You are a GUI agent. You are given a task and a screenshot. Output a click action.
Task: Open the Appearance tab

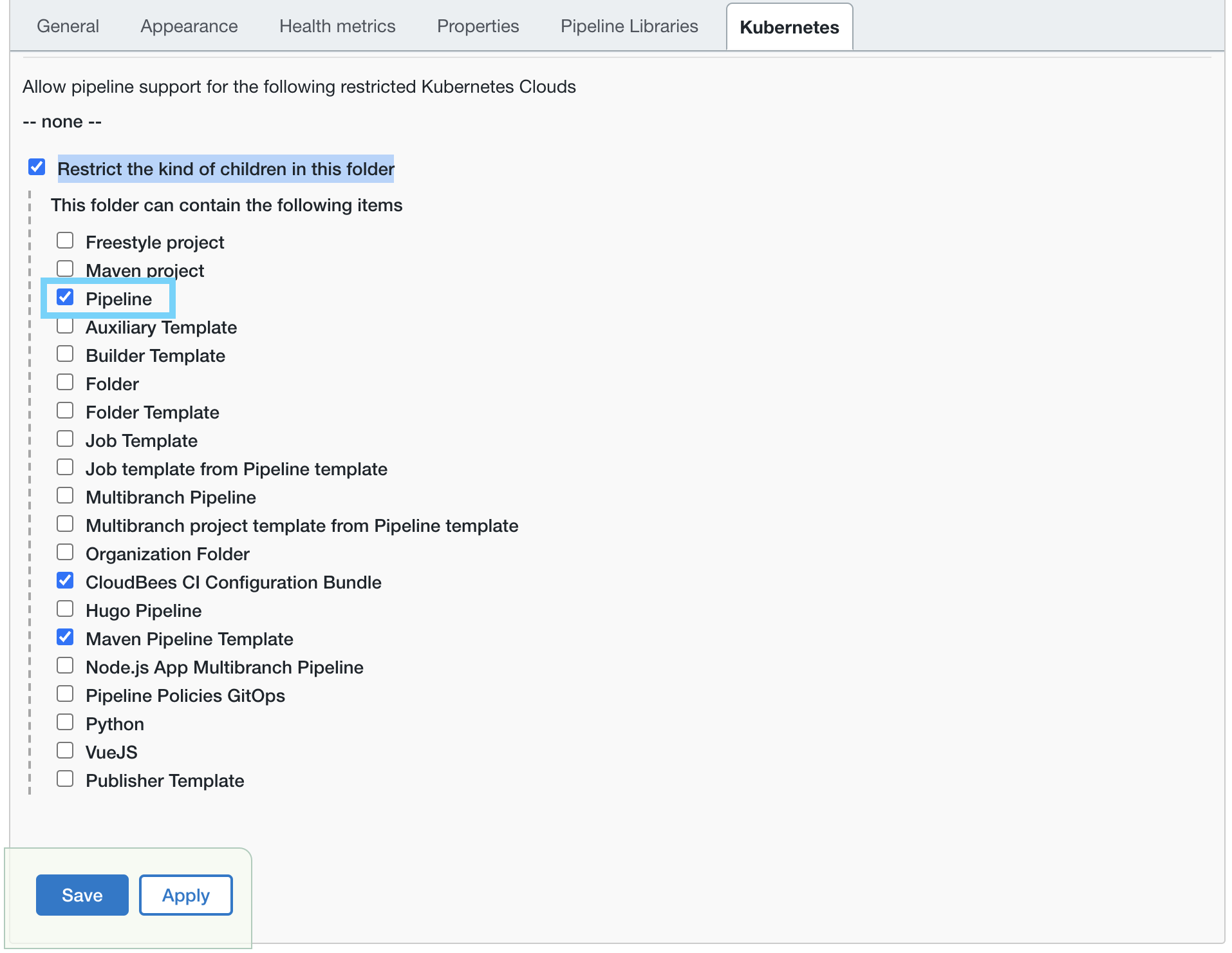coord(189,26)
